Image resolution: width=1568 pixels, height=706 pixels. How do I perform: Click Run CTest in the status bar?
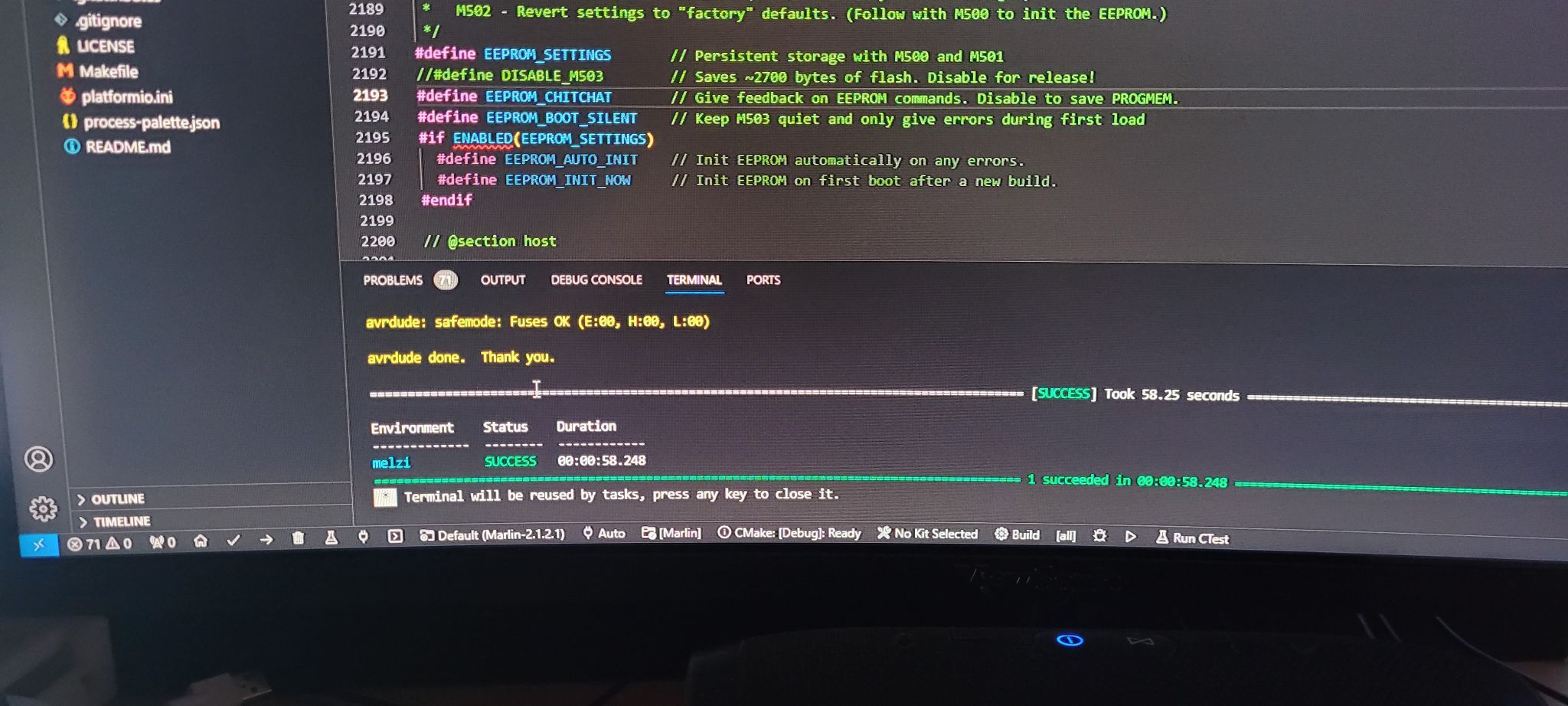point(1192,538)
